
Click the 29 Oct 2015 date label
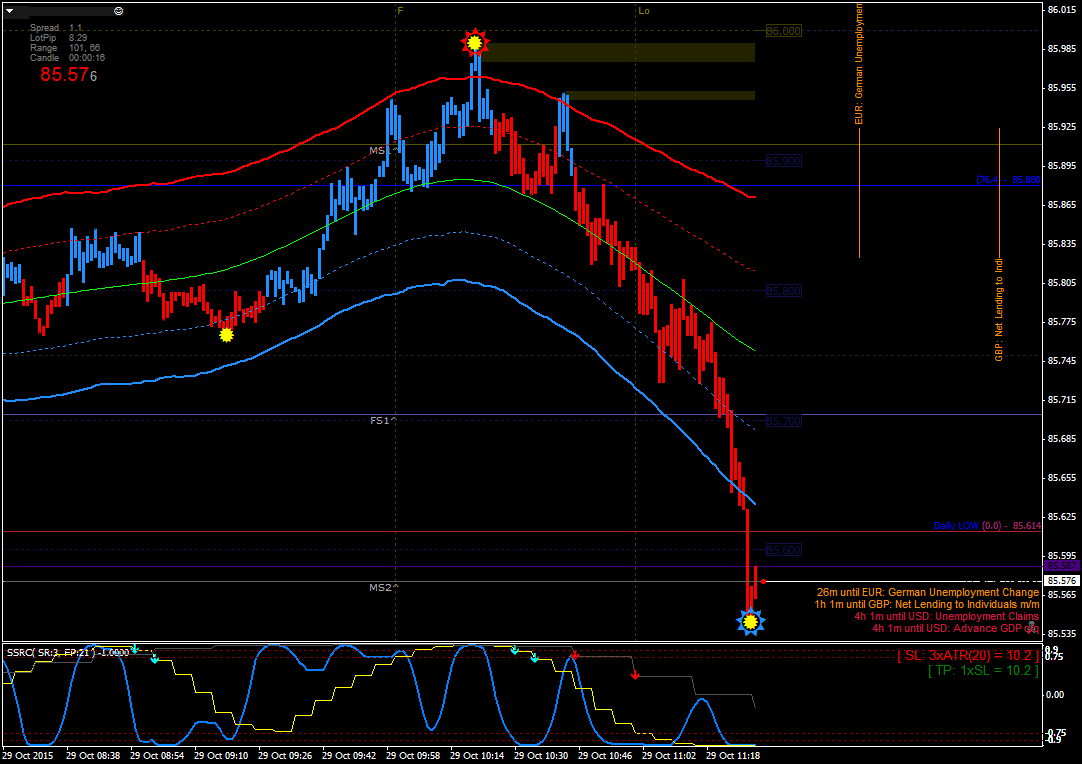coord(28,756)
